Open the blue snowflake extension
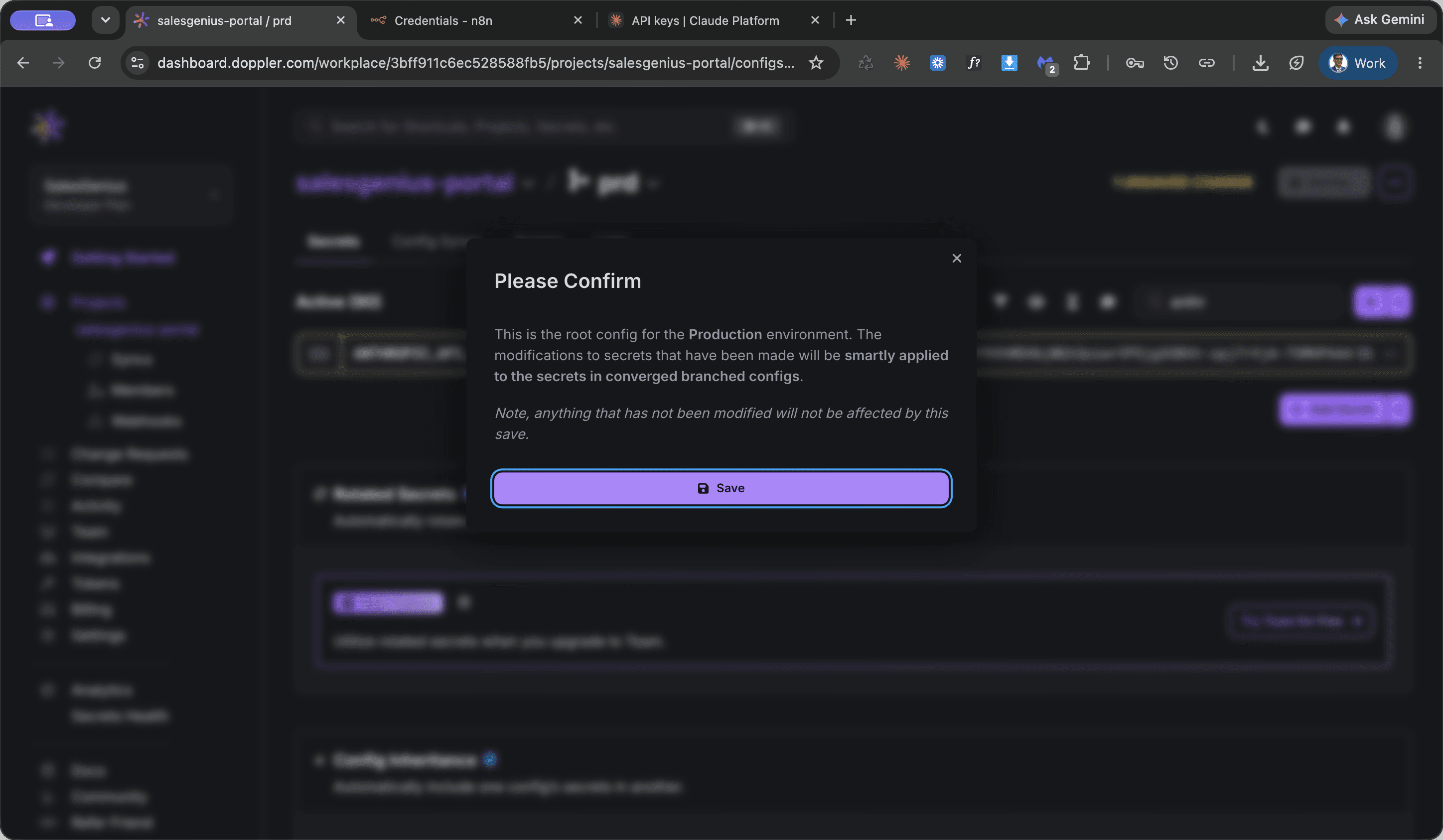Image resolution: width=1443 pixels, height=840 pixels. click(937, 63)
